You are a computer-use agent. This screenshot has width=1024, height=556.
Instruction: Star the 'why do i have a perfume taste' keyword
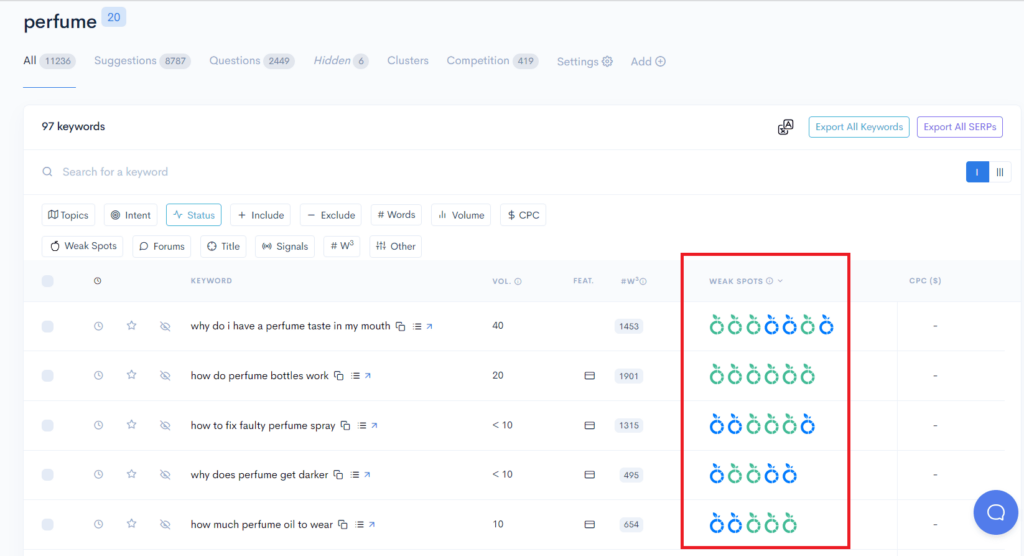131,325
